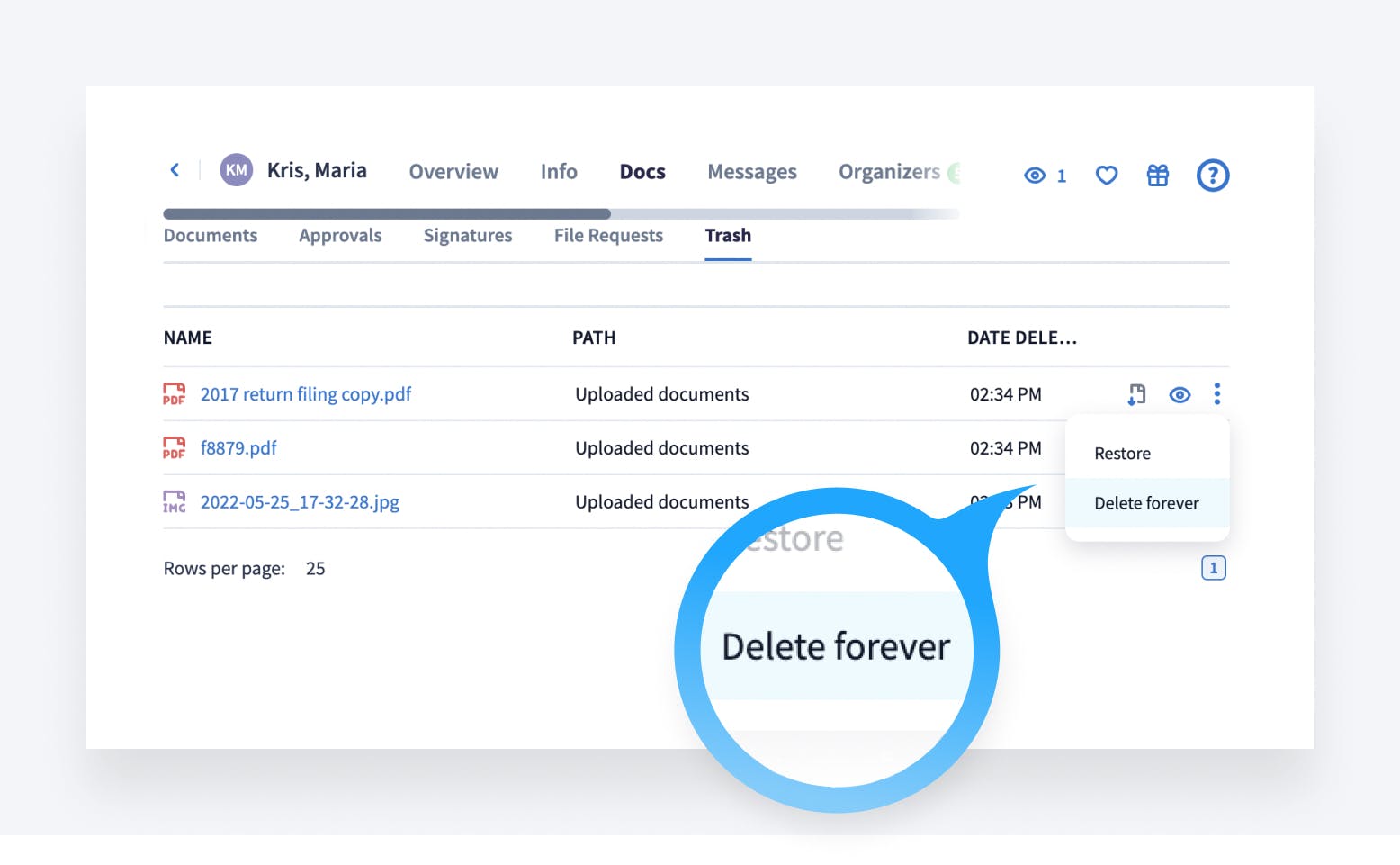Screen dimensions: 1400x865
Task: Select Restore from the context menu
Action: [x=1122, y=454]
